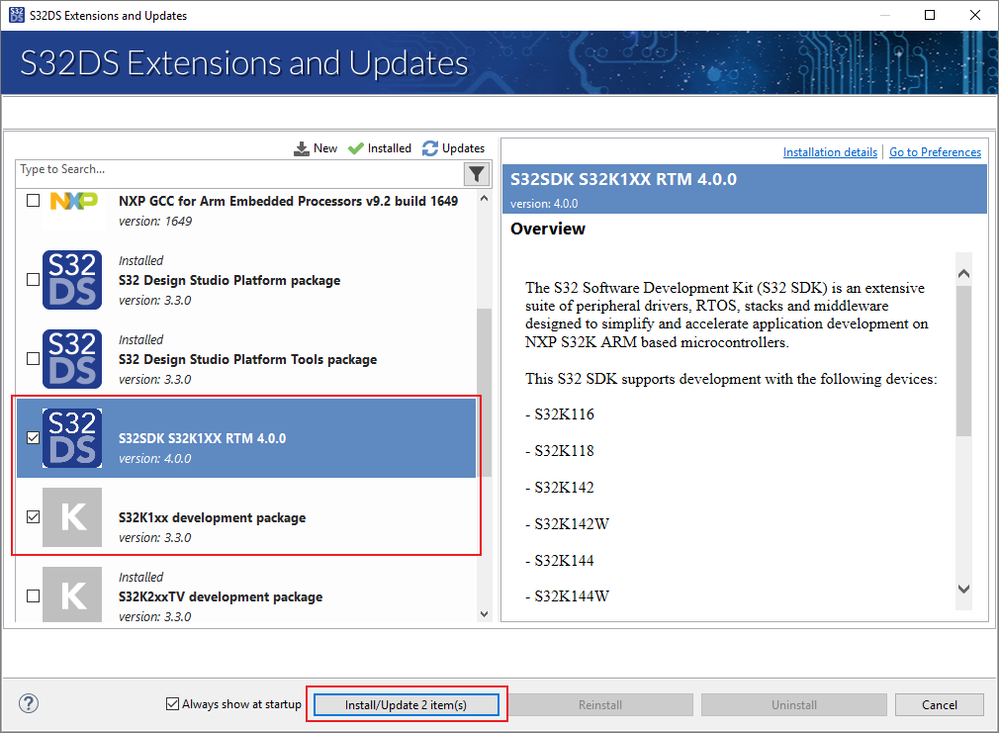Click package list scroll up arrow
The image size is (999, 733).
(x=484, y=198)
